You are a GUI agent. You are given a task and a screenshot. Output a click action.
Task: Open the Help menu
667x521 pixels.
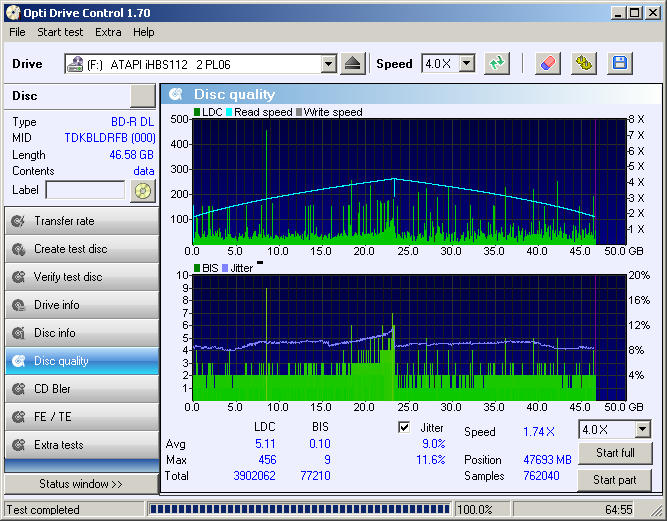tap(143, 32)
